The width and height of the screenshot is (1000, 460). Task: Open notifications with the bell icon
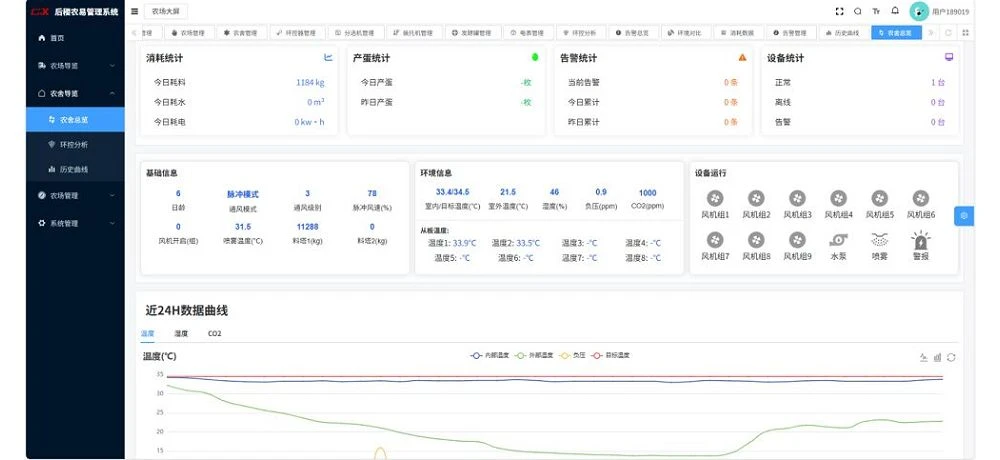pos(895,11)
